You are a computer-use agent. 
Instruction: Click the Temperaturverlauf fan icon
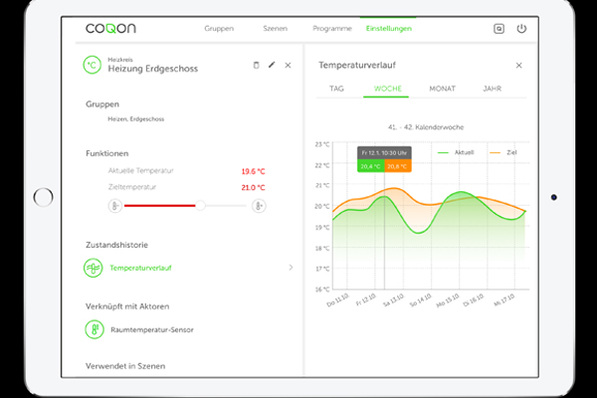pos(93,268)
